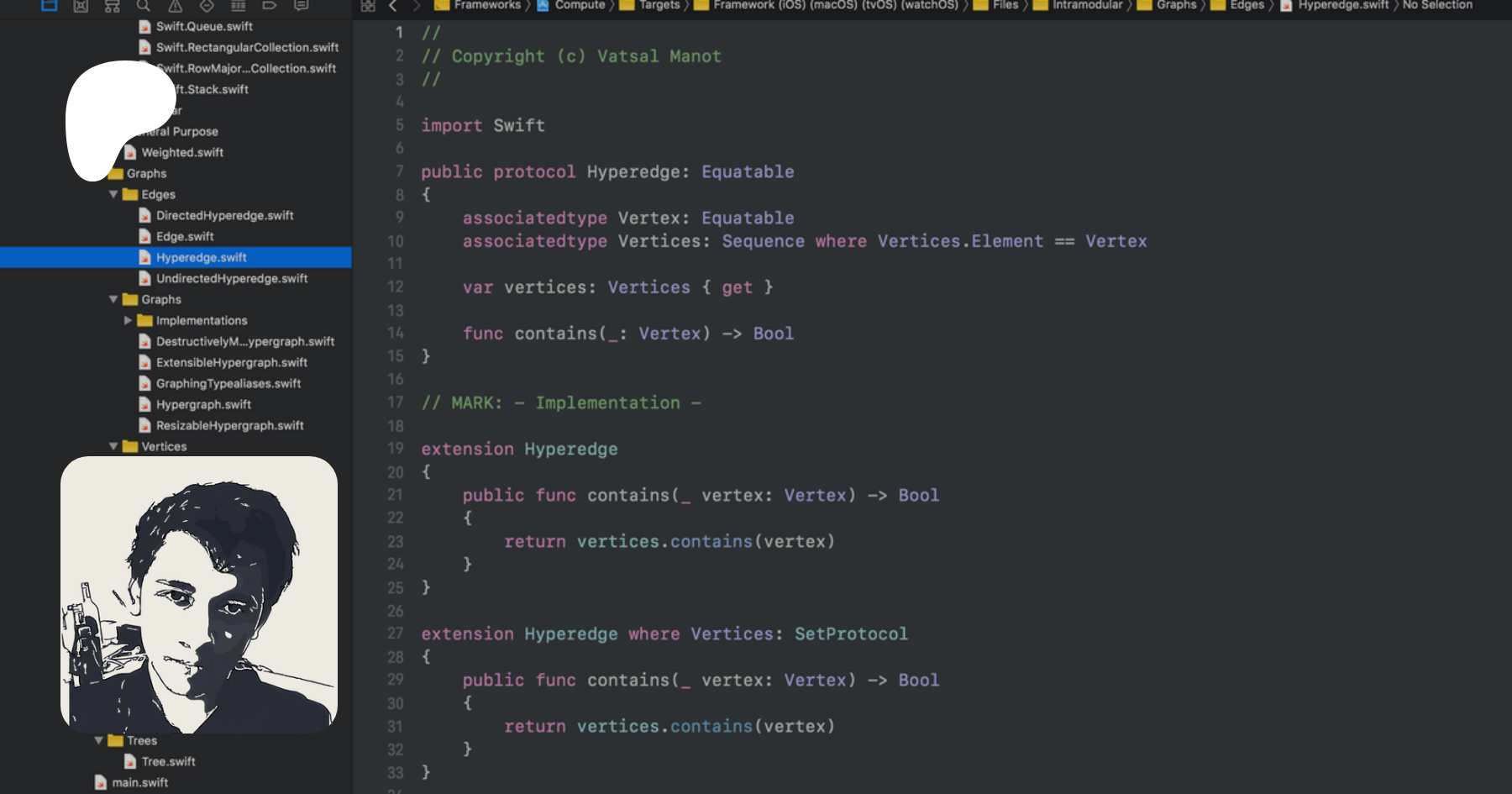Viewport: 1512px width, 794px height.
Task: Select Compute in the jump bar
Action: (579, 5)
